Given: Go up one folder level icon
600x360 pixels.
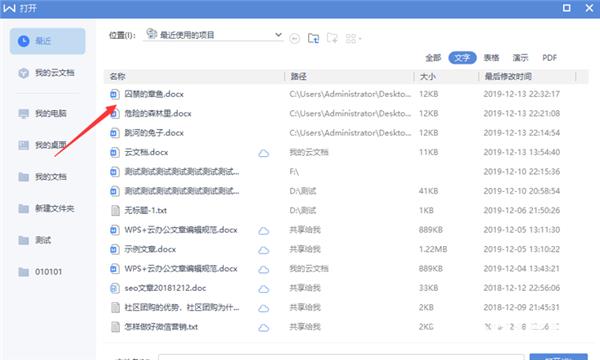Looking at the screenshot, I should (313, 38).
